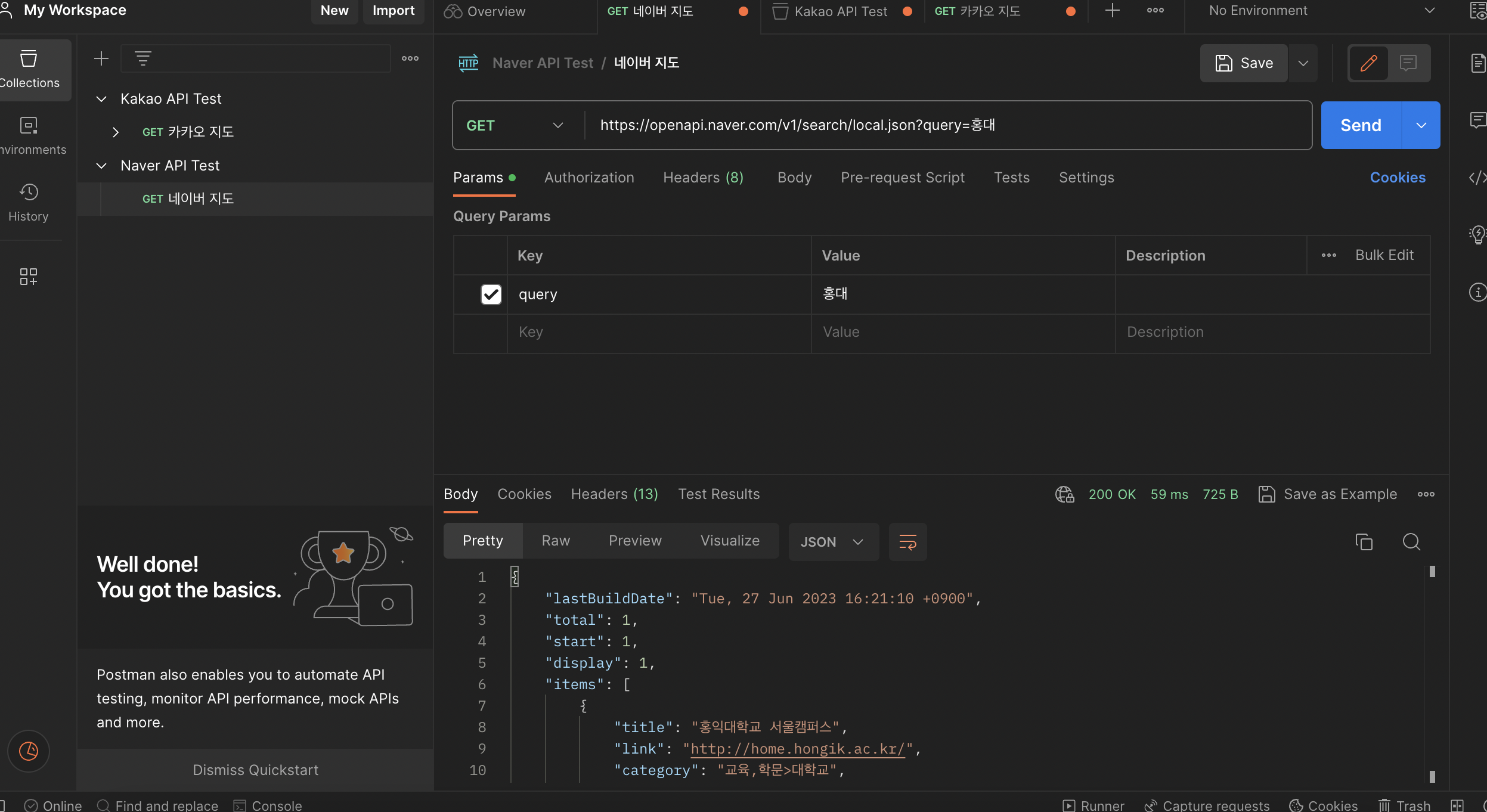This screenshot has height=812, width=1487.
Task: Switch to edit mode with pencil icon
Action: tap(1369, 63)
